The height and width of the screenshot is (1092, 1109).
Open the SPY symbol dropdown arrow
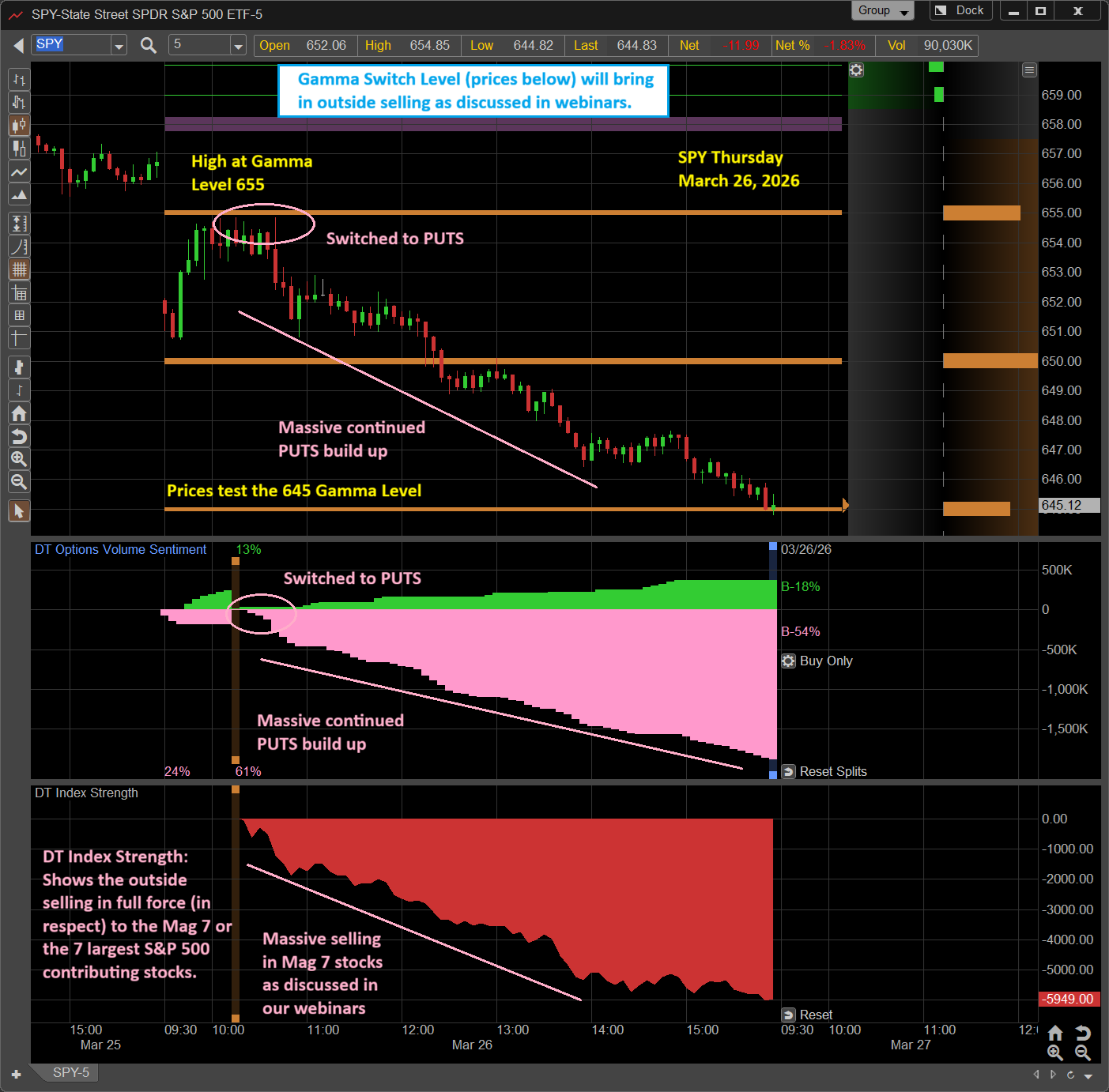coord(119,46)
